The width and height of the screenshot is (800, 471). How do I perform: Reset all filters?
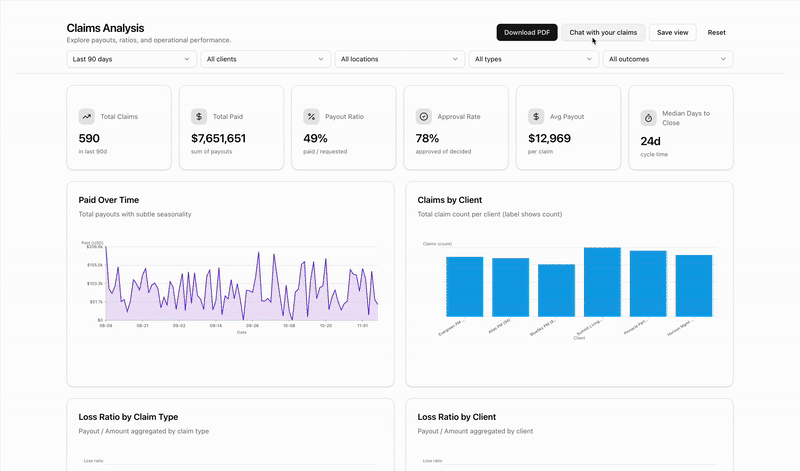(x=716, y=32)
